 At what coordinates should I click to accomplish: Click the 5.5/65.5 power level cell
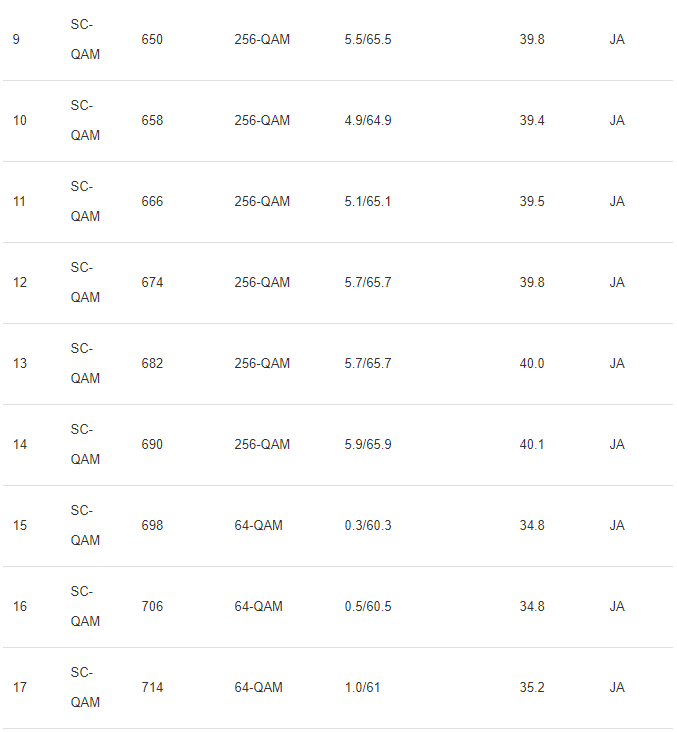coord(367,40)
